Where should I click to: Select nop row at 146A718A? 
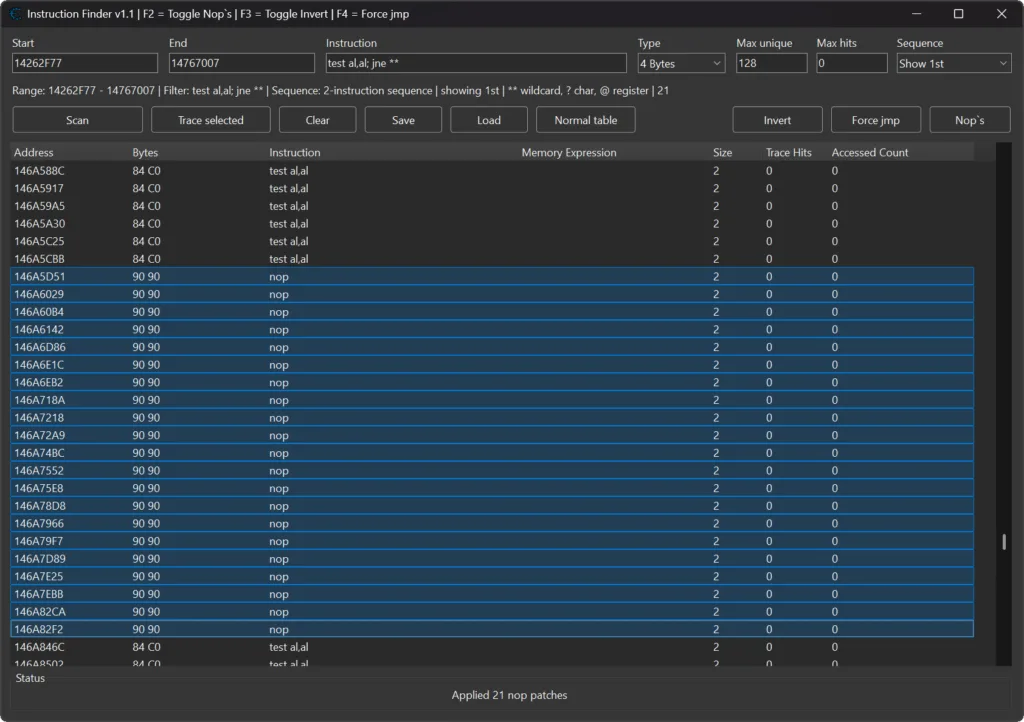tap(492, 400)
